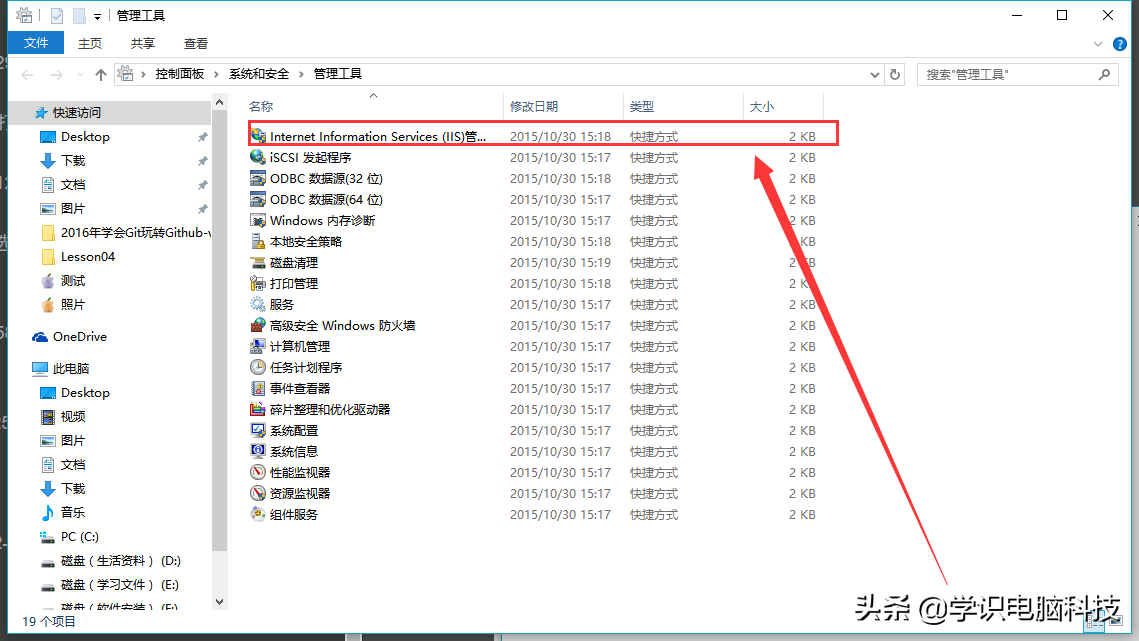1139x641 pixels.
Task: Click the refresh icon beside address bar
Action: coord(895,74)
